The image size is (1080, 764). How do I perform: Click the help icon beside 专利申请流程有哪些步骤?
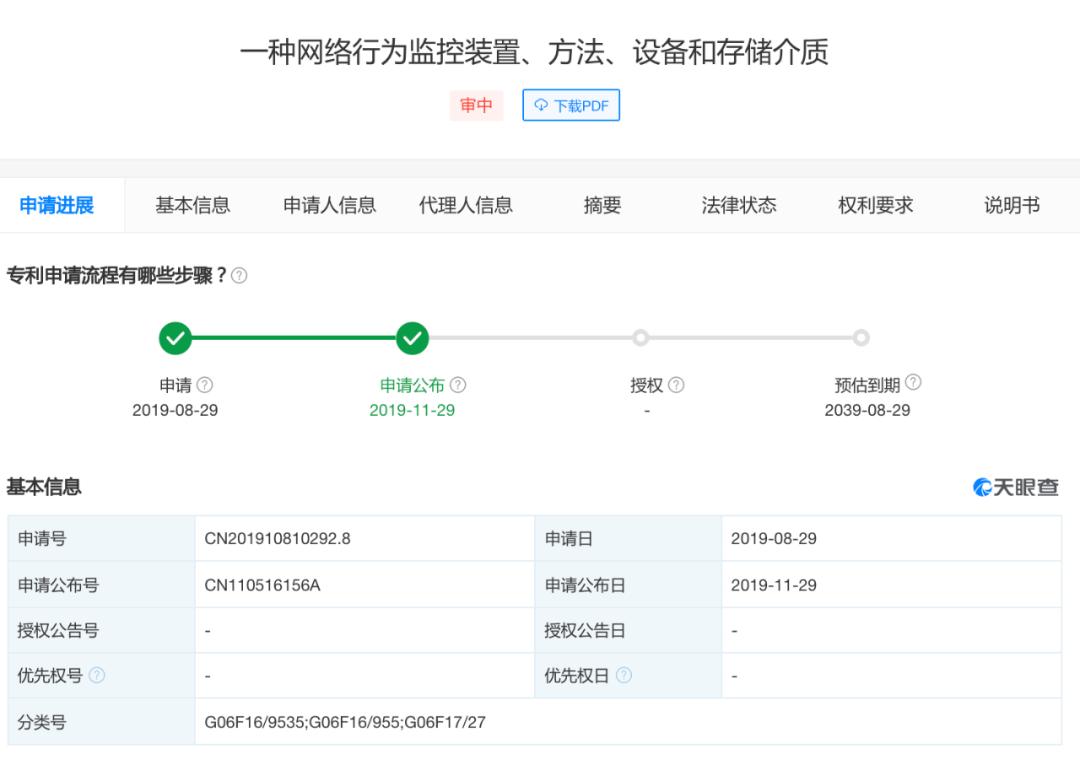(x=239, y=276)
